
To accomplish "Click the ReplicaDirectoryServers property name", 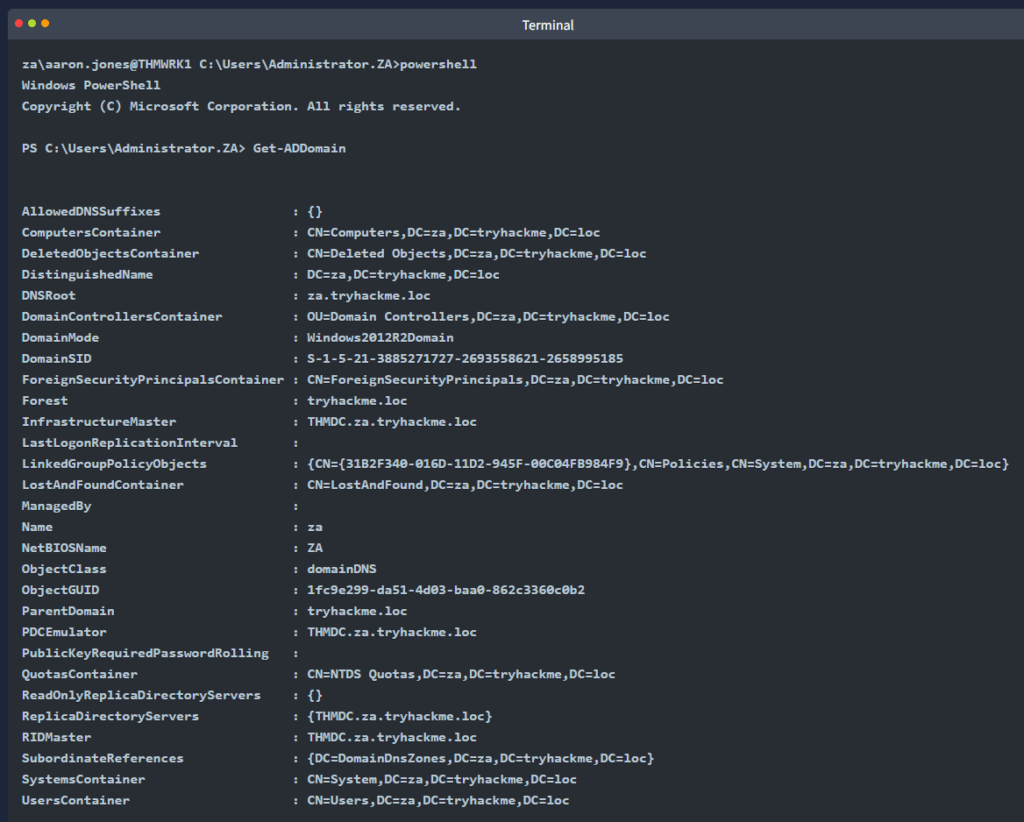I will click(x=110, y=716).
